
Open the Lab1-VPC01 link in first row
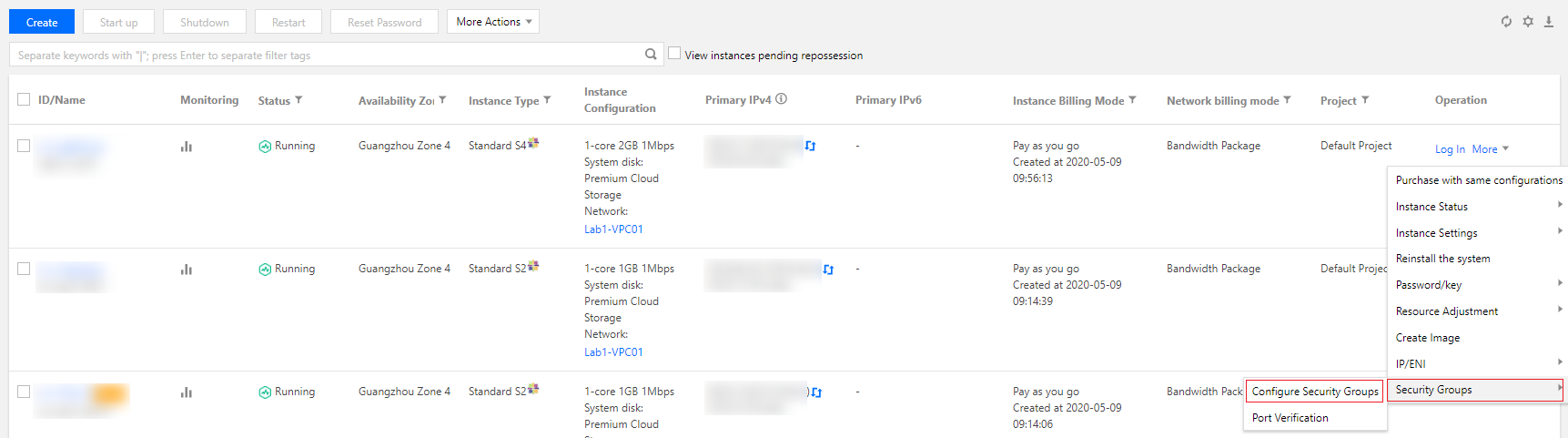tap(613, 229)
